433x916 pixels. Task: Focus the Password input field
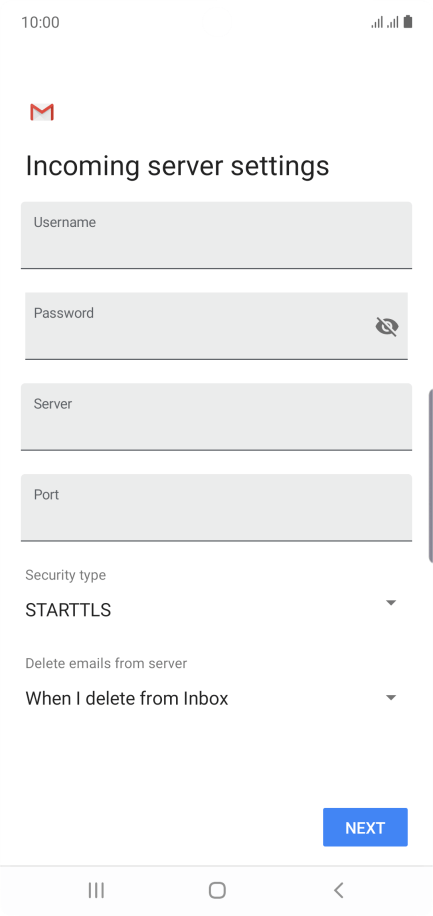click(x=216, y=326)
